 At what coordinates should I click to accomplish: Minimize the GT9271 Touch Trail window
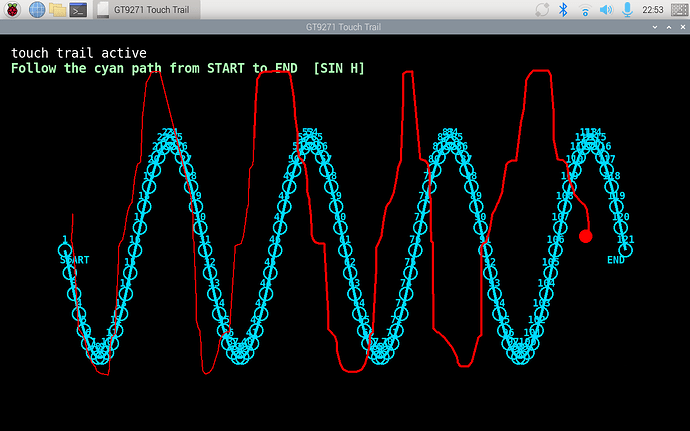(x=655, y=27)
